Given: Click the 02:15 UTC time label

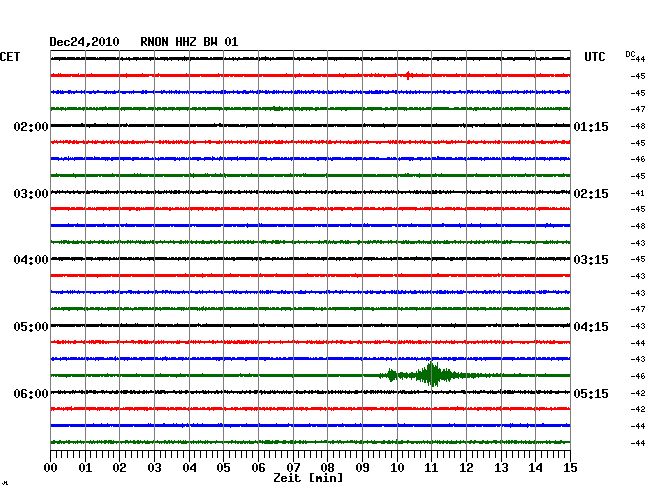Looking at the screenshot, I should pos(591,194).
